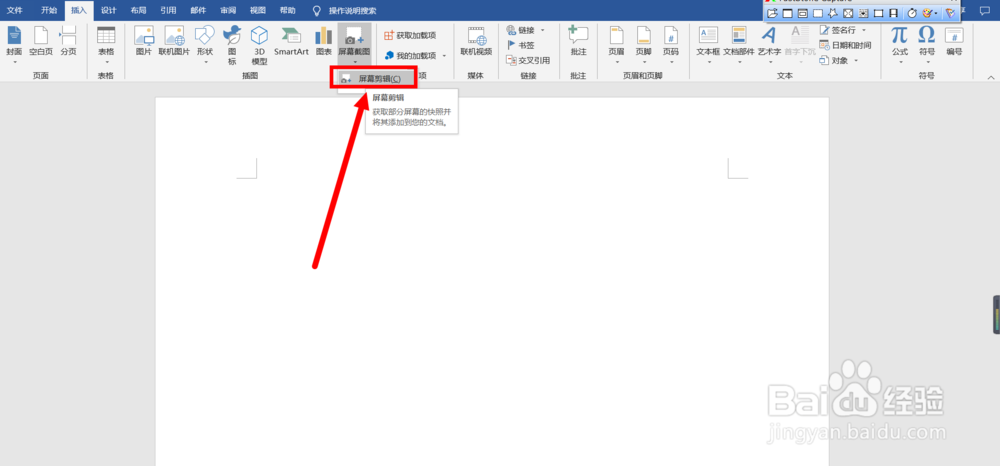The image size is (1000, 466).
Task: Capture full screen in FastStone toolbar
Action: (848, 13)
